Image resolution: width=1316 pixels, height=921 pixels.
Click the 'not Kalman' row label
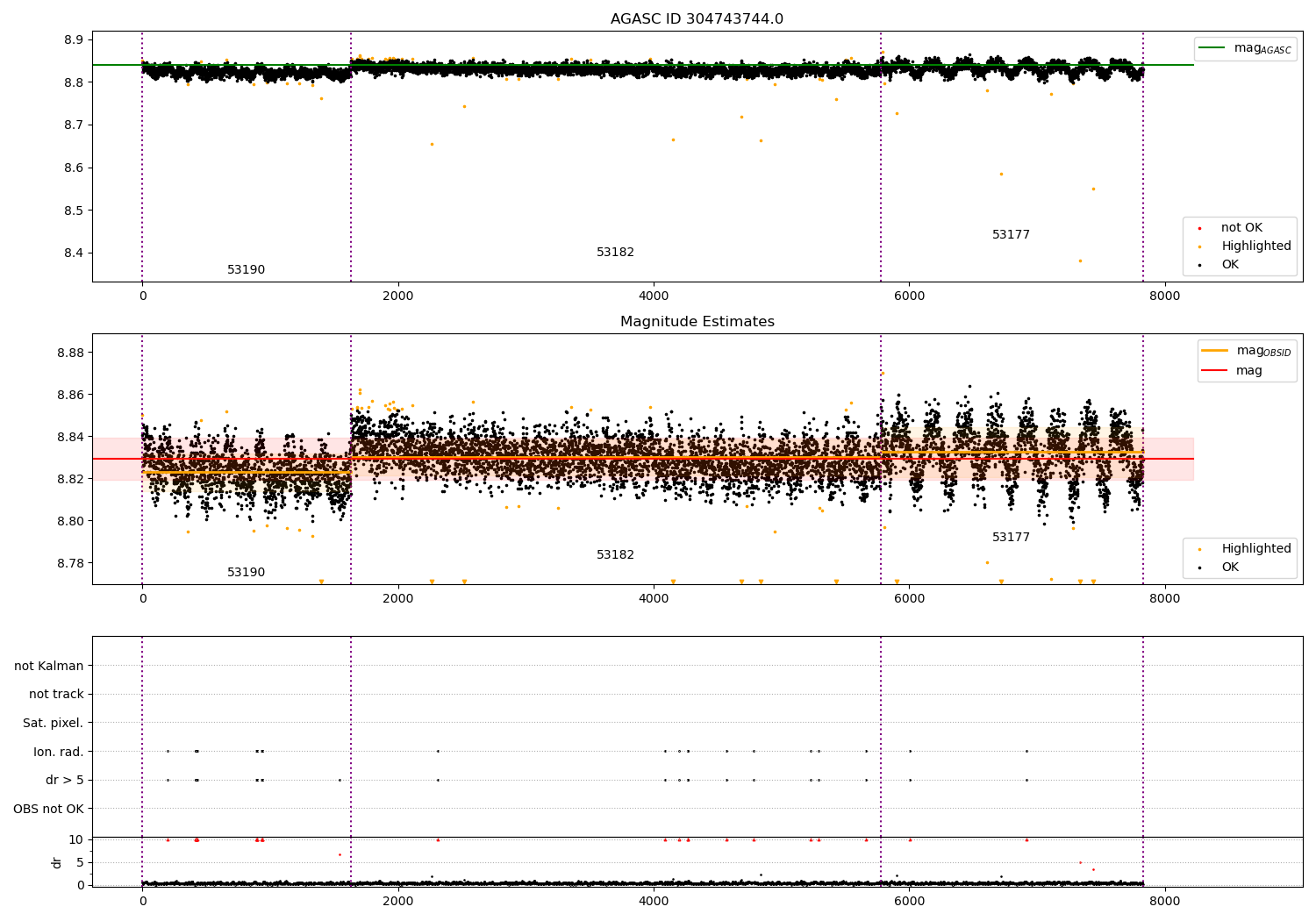(49, 666)
